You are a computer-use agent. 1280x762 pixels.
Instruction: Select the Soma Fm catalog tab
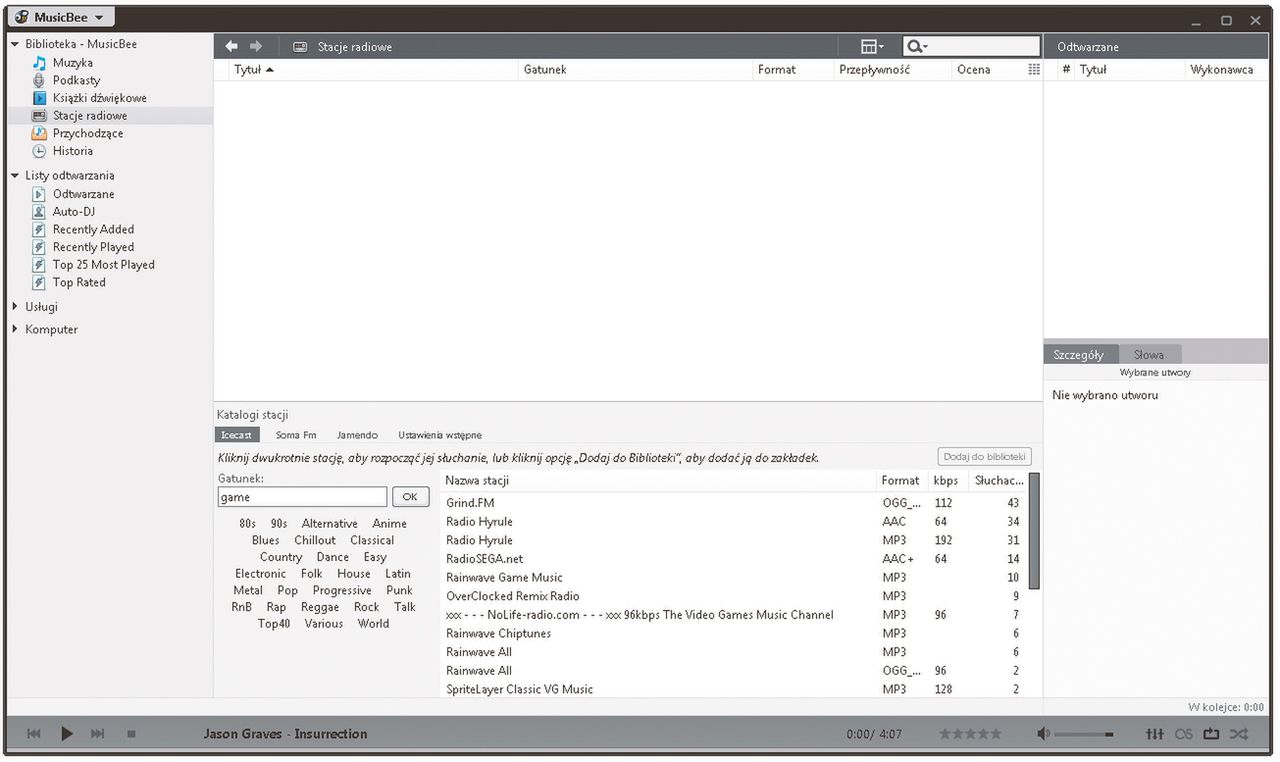coord(296,435)
